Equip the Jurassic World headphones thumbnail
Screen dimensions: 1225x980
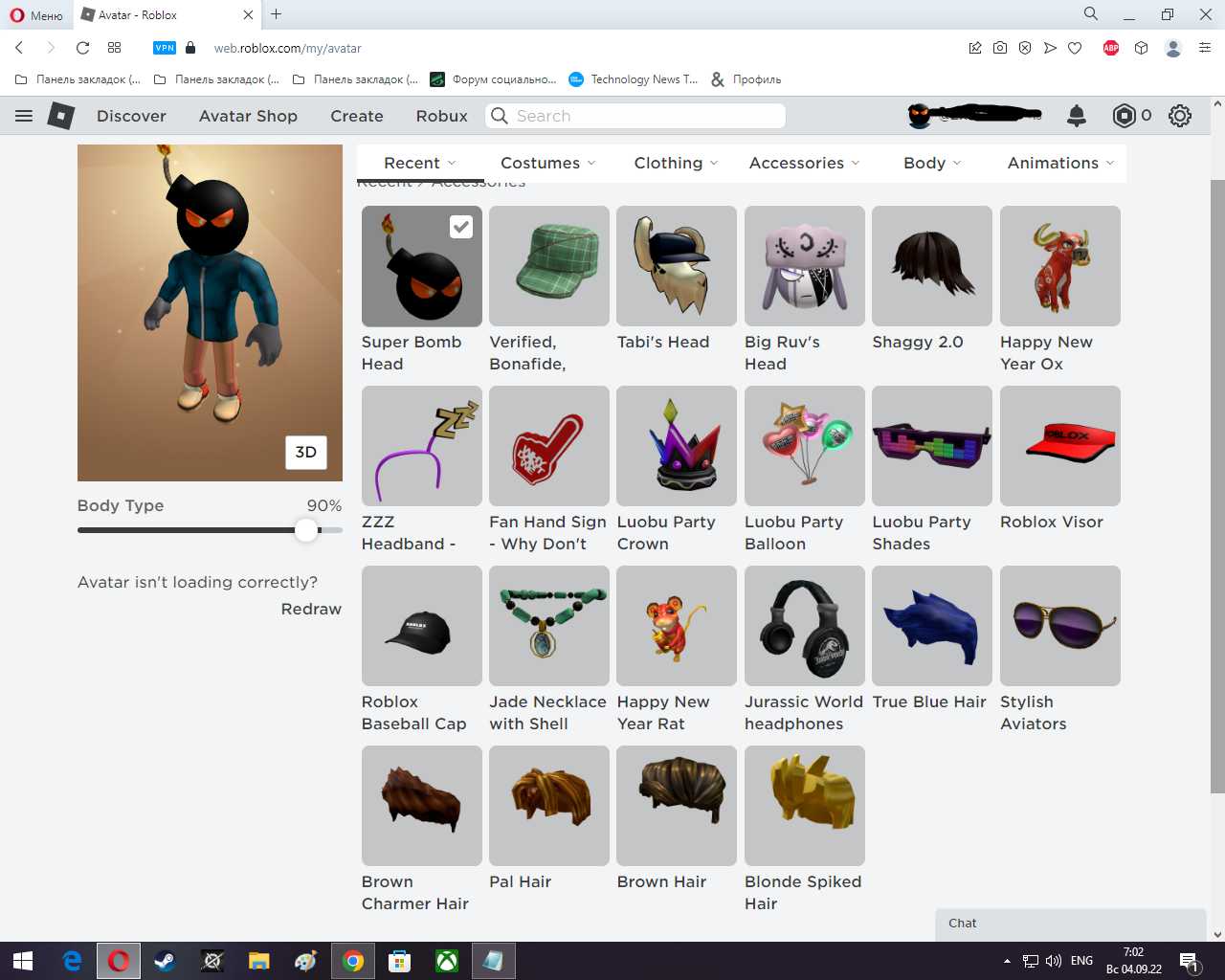tap(805, 626)
